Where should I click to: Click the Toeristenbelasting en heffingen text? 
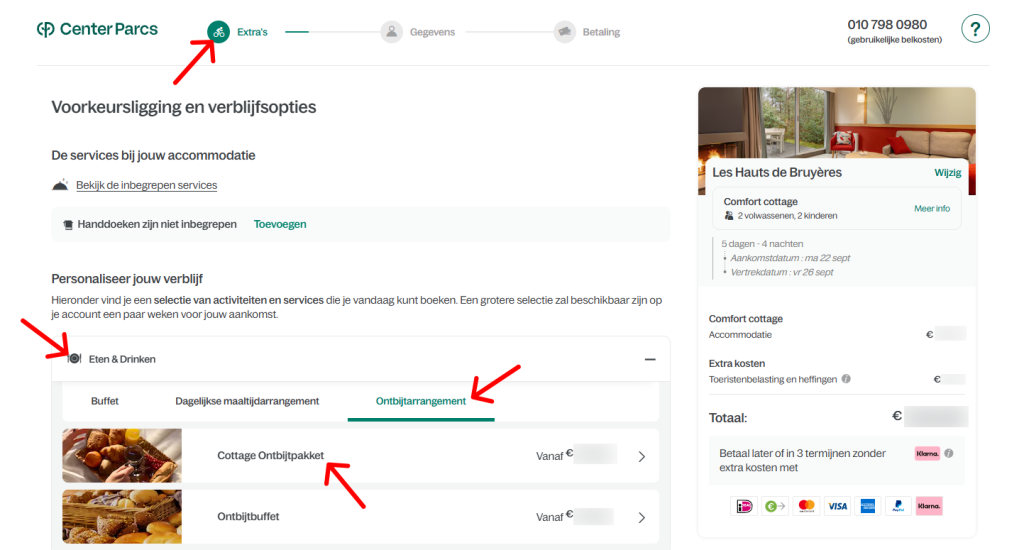(773, 380)
